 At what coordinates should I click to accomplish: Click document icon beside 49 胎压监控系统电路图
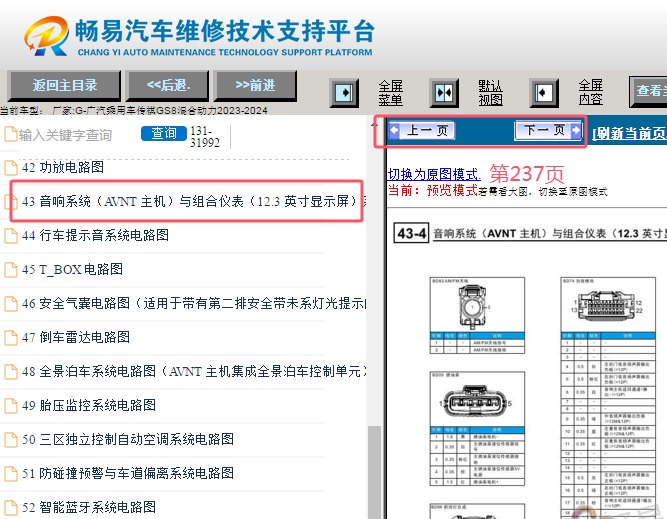pos(11,406)
